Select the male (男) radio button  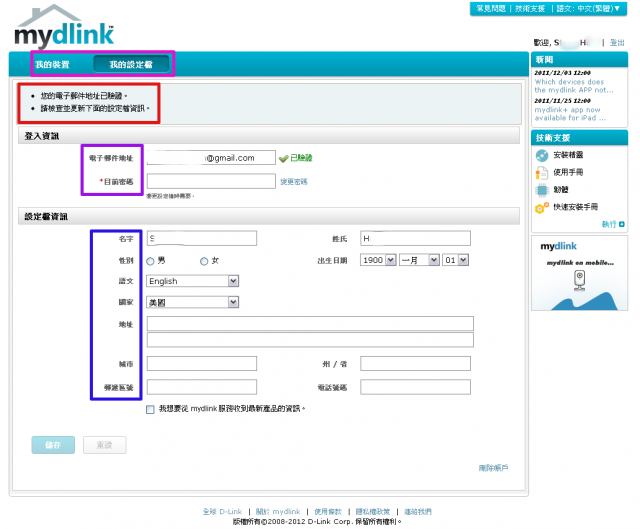(x=150, y=261)
